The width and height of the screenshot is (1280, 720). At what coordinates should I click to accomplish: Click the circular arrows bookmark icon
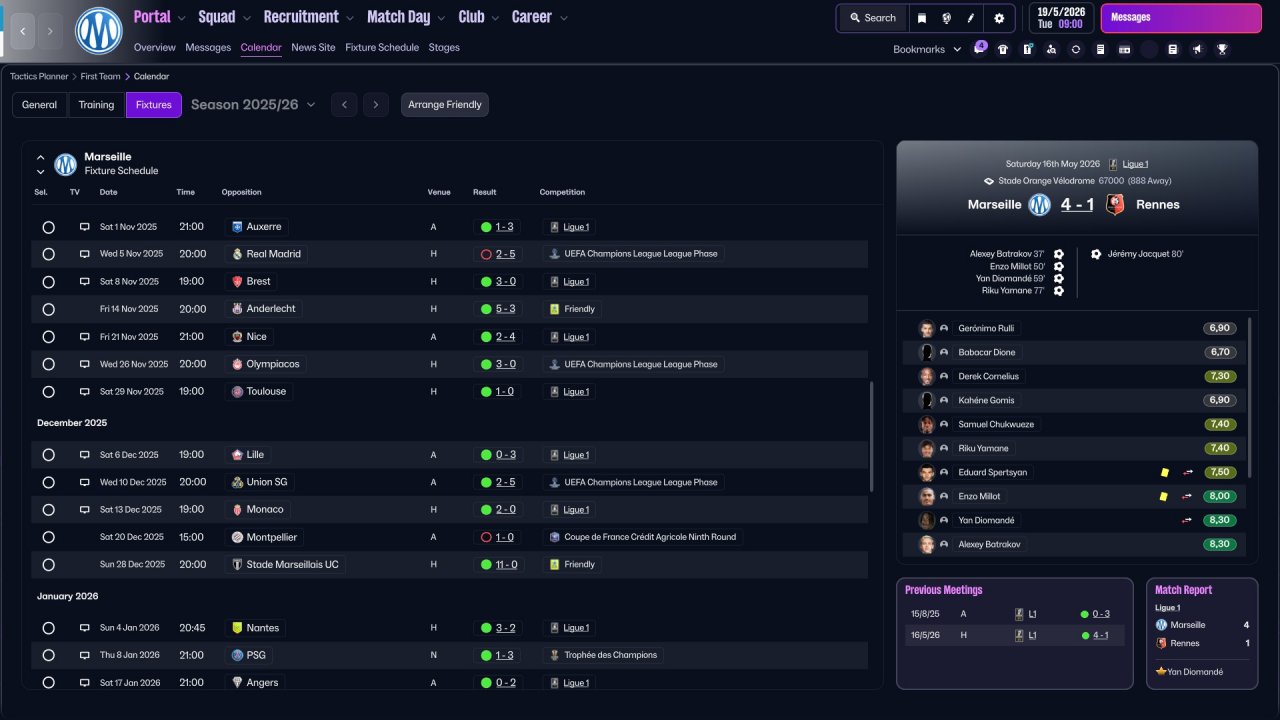tap(1076, 49)
